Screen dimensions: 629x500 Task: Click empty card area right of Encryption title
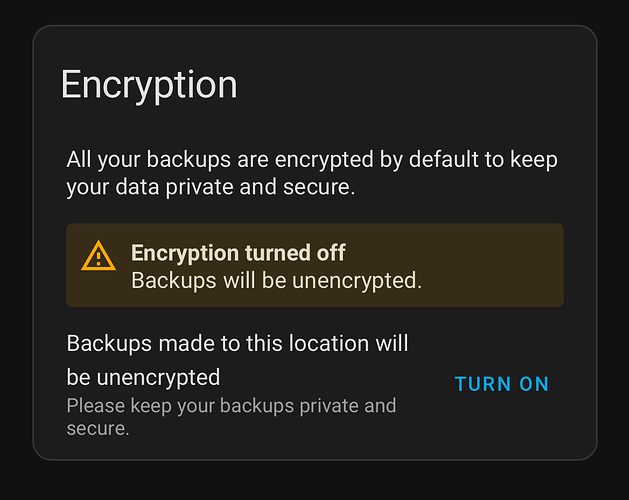click(413, 86)
